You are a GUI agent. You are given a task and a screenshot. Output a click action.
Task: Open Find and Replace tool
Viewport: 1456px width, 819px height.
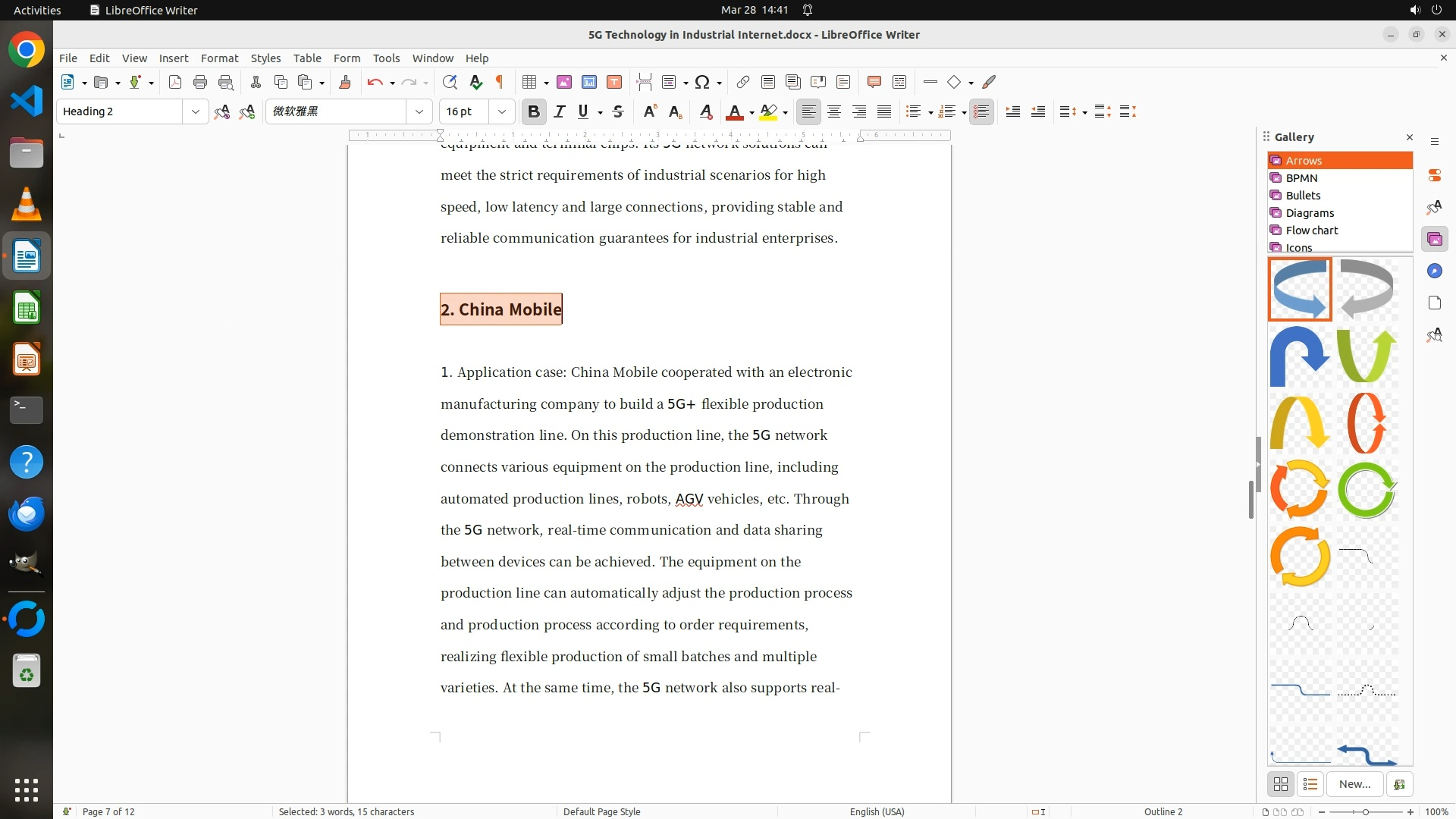[x=450, y=82]
